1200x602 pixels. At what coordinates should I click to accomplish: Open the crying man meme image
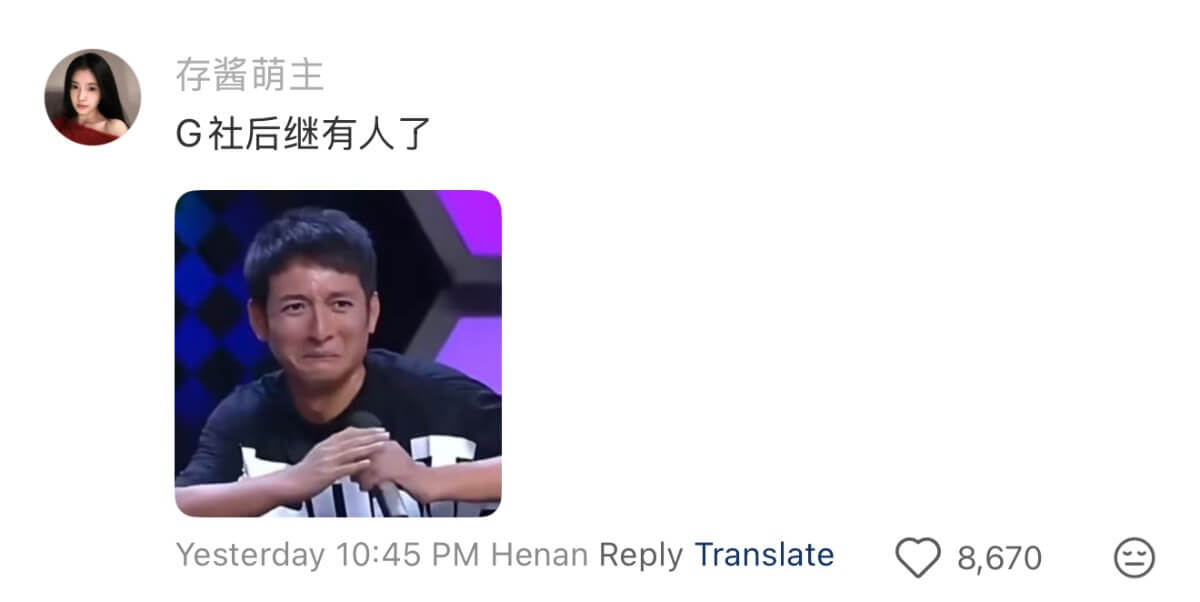coord(338,353)
